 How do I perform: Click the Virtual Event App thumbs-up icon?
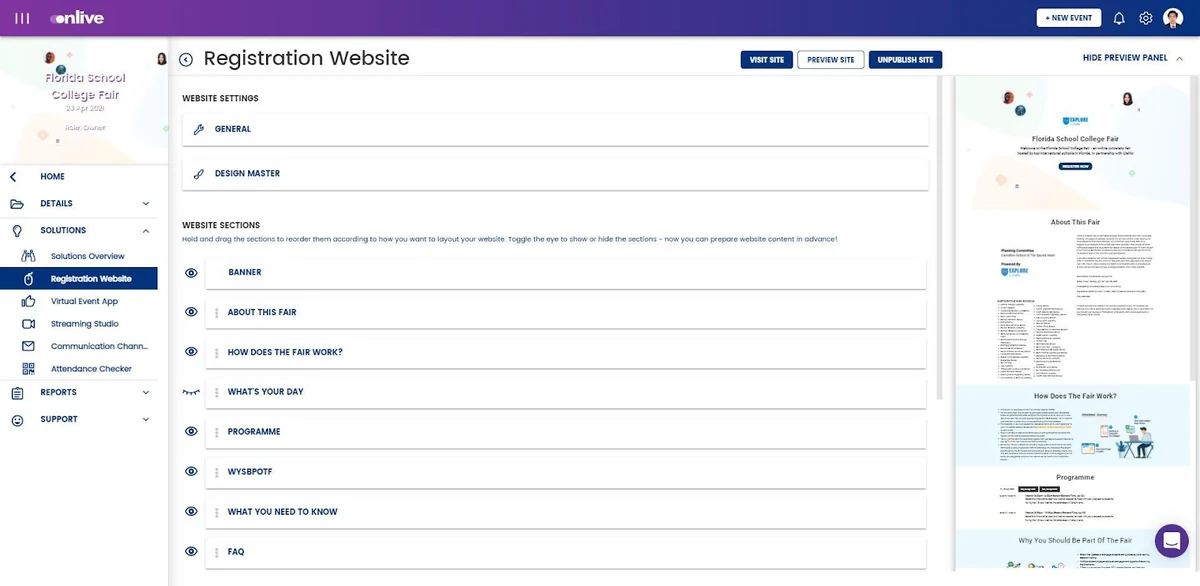(x=29, y=301)
